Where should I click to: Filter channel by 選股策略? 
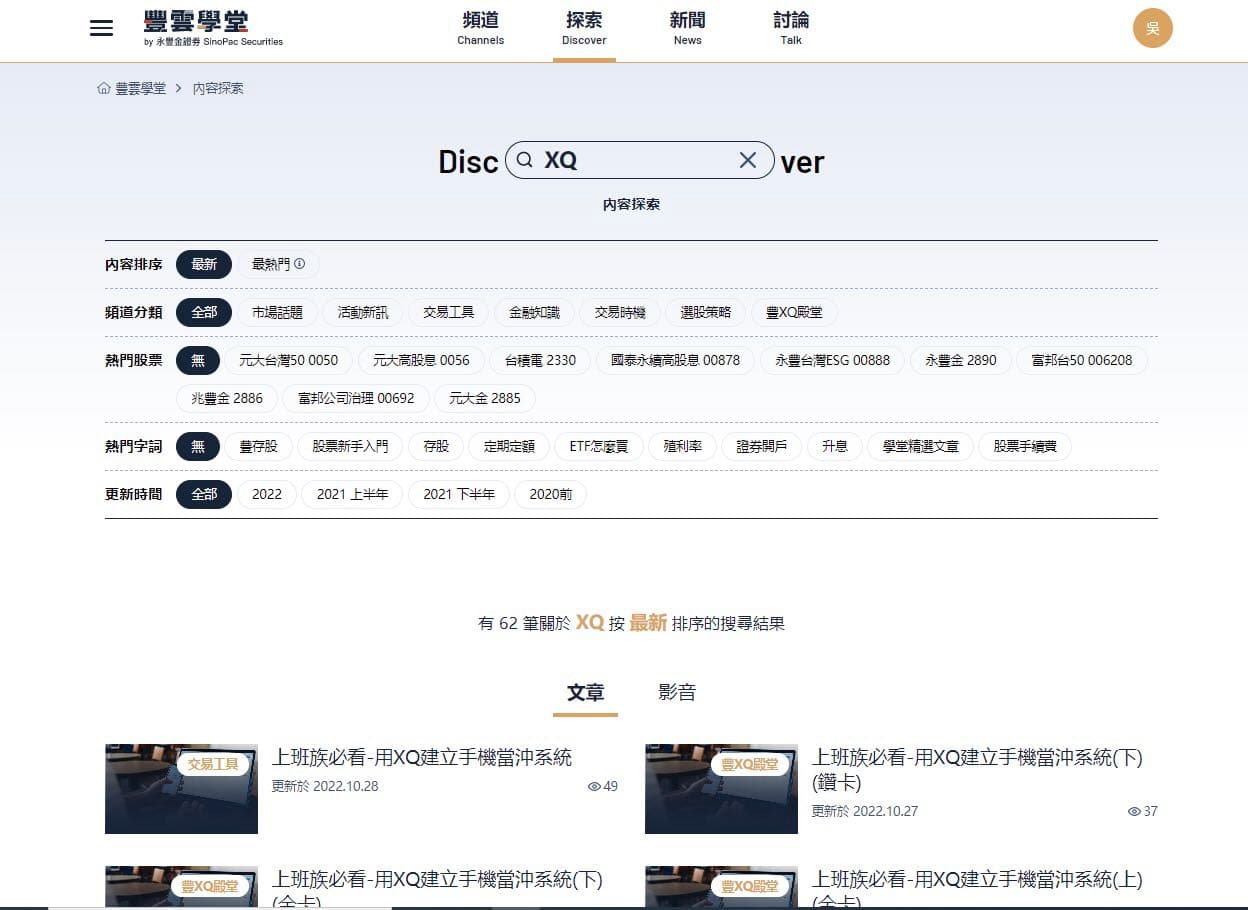click(x=706, y=312)
